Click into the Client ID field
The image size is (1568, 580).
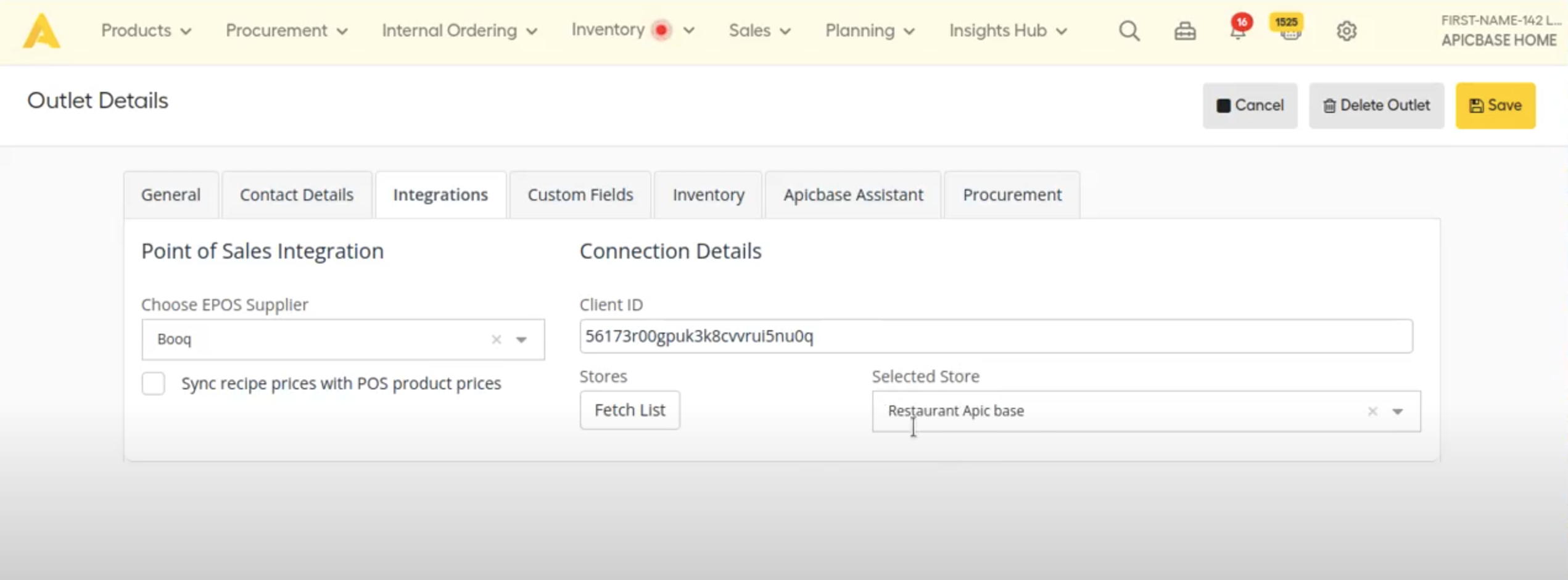[x=996, y=336]
